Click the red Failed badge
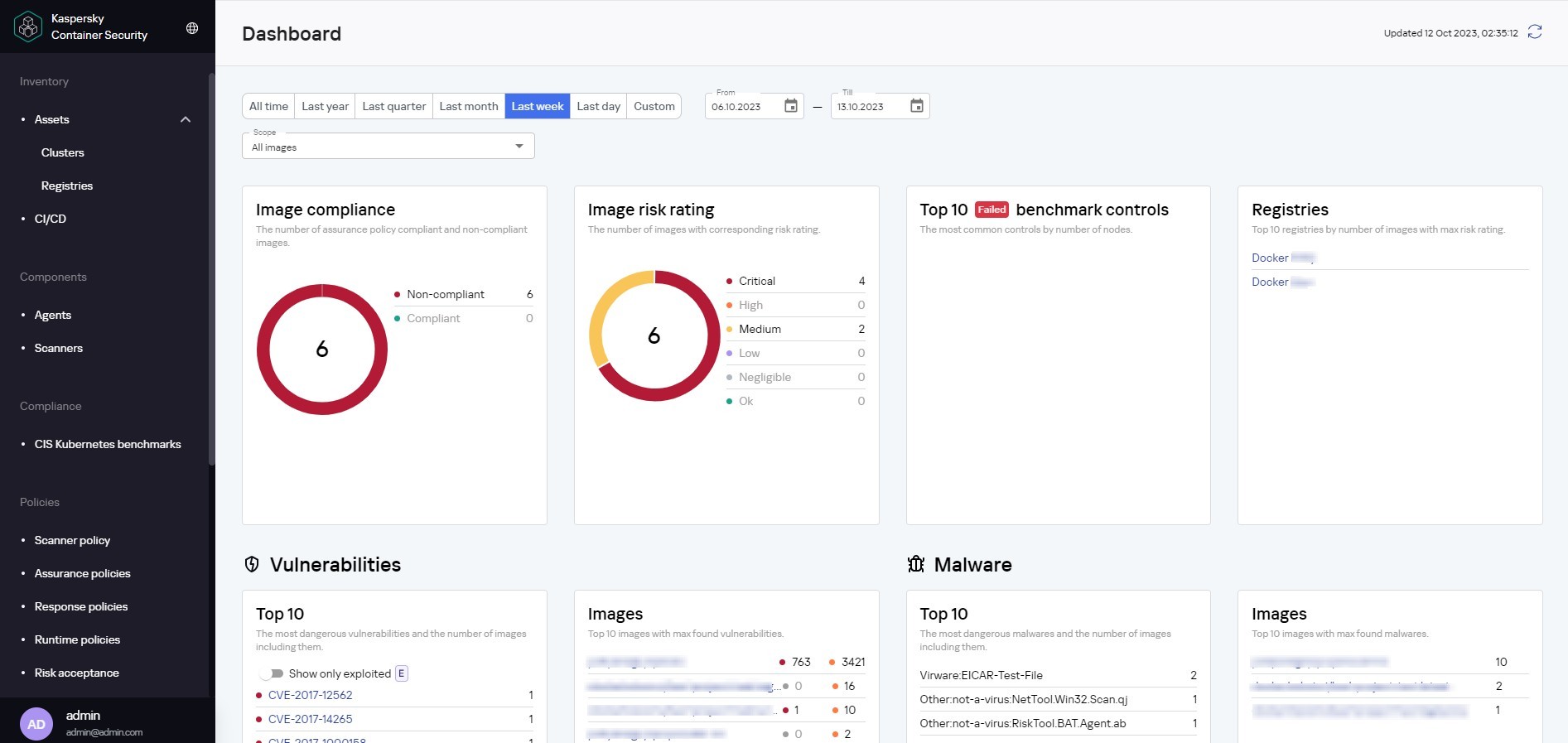The image size is (1568, 743). pyautogui.click(x=991, y=210)
